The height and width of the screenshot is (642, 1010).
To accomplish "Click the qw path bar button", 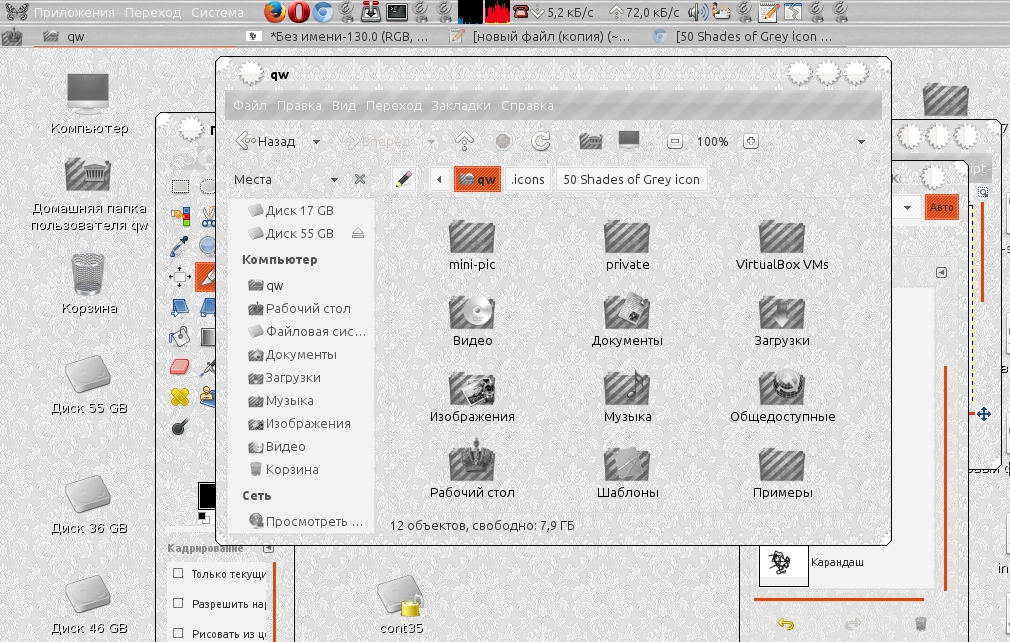I will click(x=477, y=179).
